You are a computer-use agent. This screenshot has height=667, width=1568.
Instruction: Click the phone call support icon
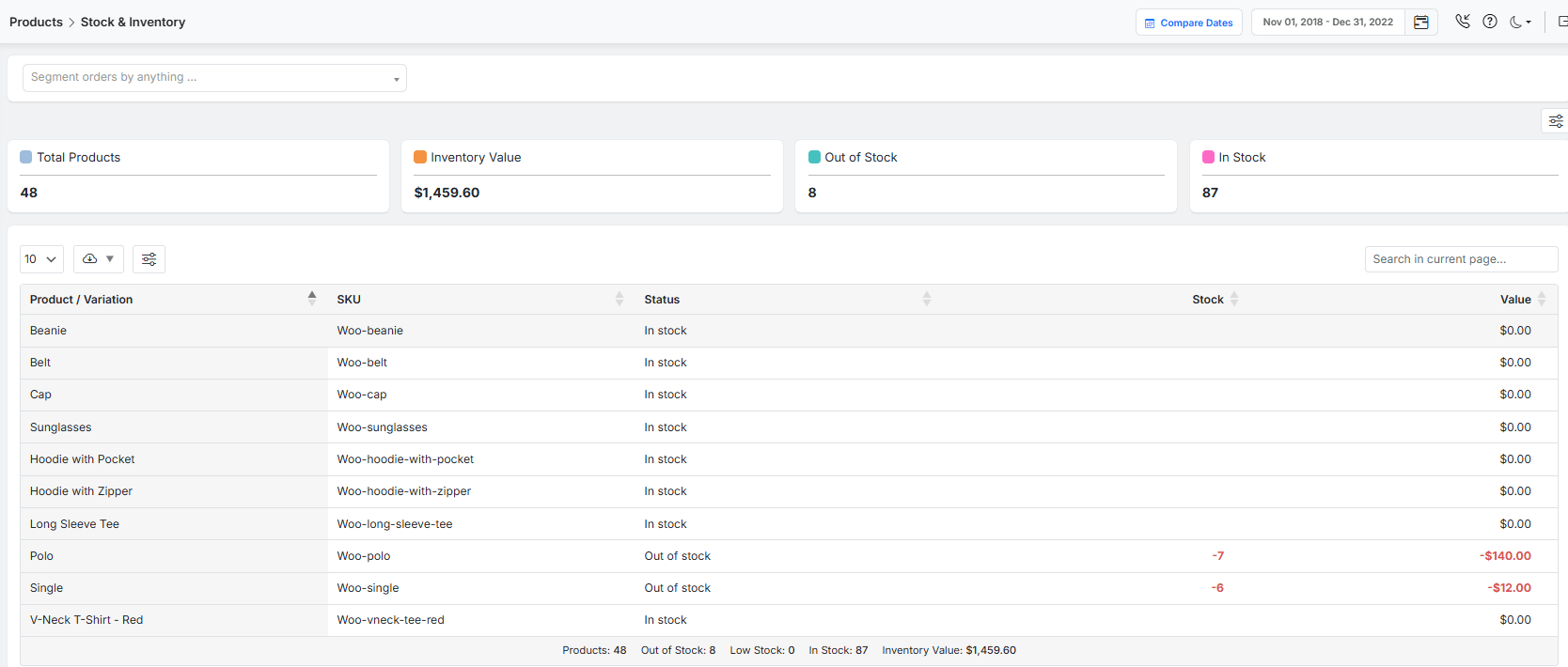pos(1463,22)
